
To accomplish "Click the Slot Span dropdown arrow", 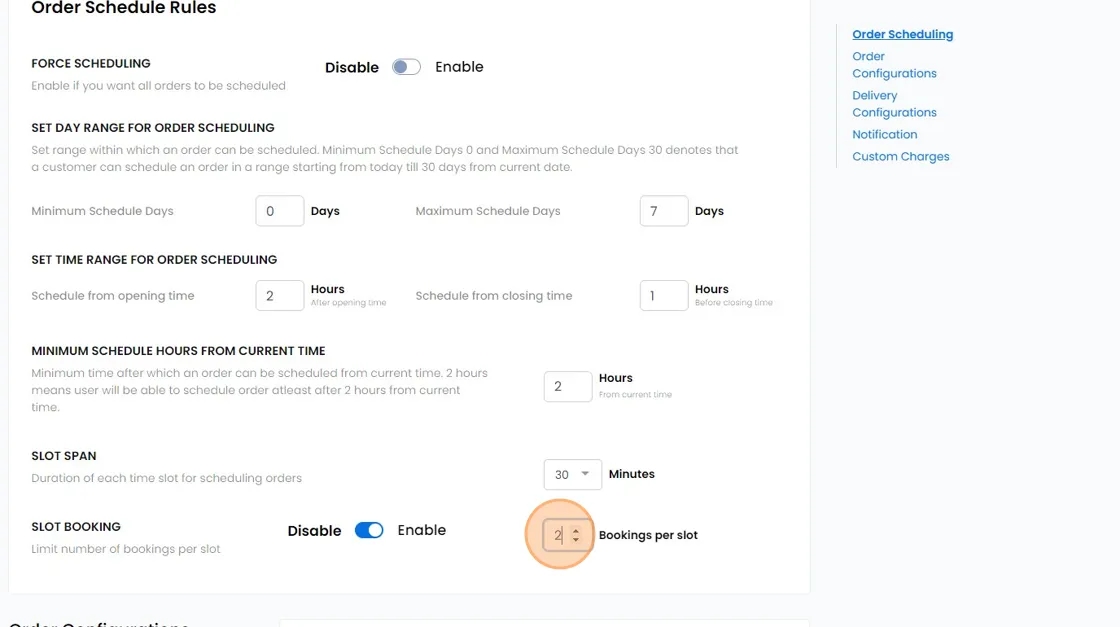I will coord(585,474).
